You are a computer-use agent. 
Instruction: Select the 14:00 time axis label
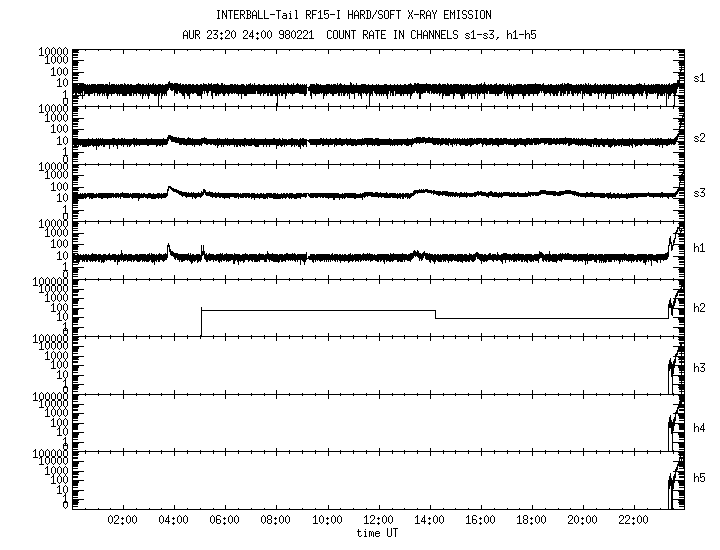pos(429,520)
